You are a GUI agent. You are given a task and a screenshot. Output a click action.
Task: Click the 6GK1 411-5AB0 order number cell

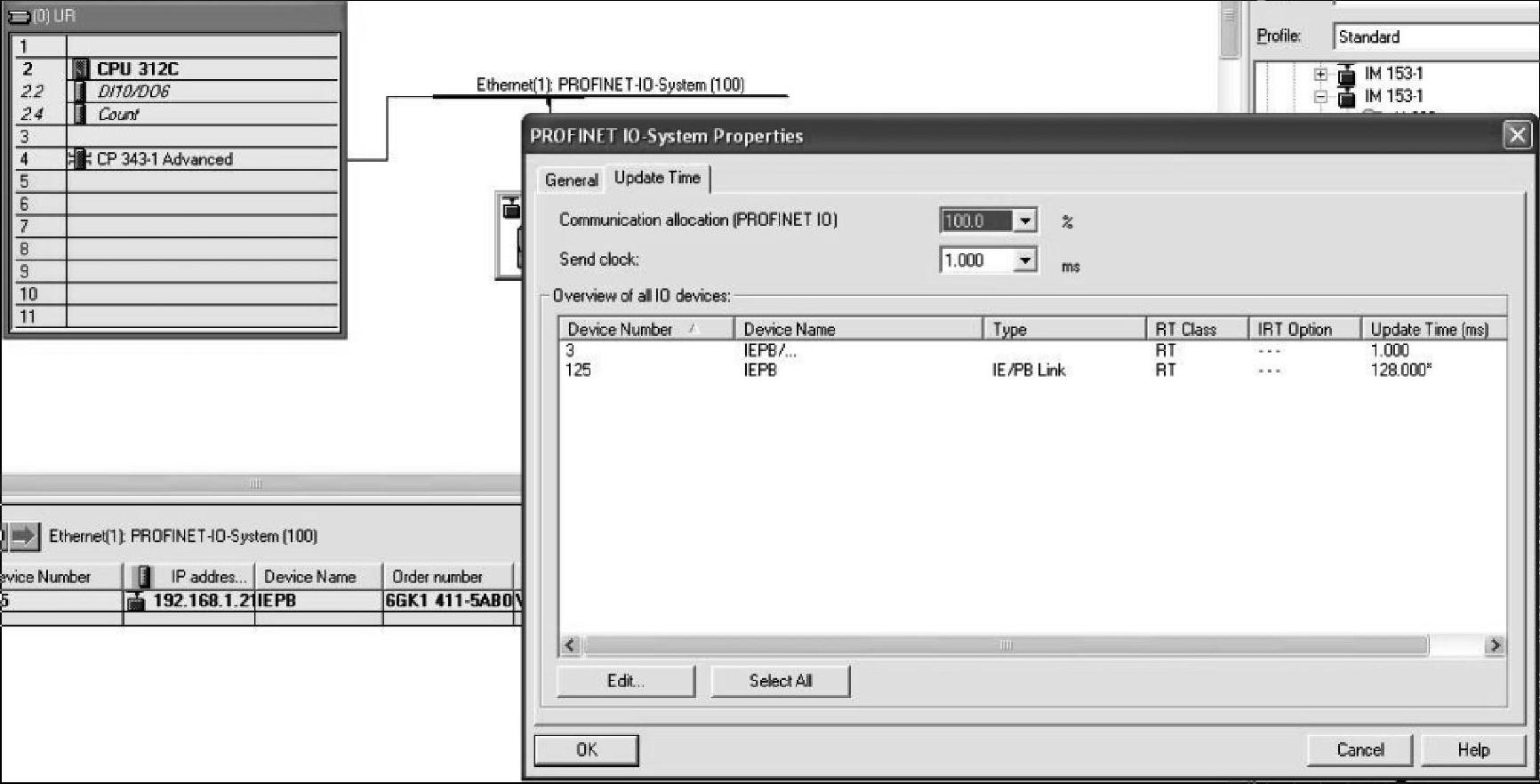[x=448, y=601]
